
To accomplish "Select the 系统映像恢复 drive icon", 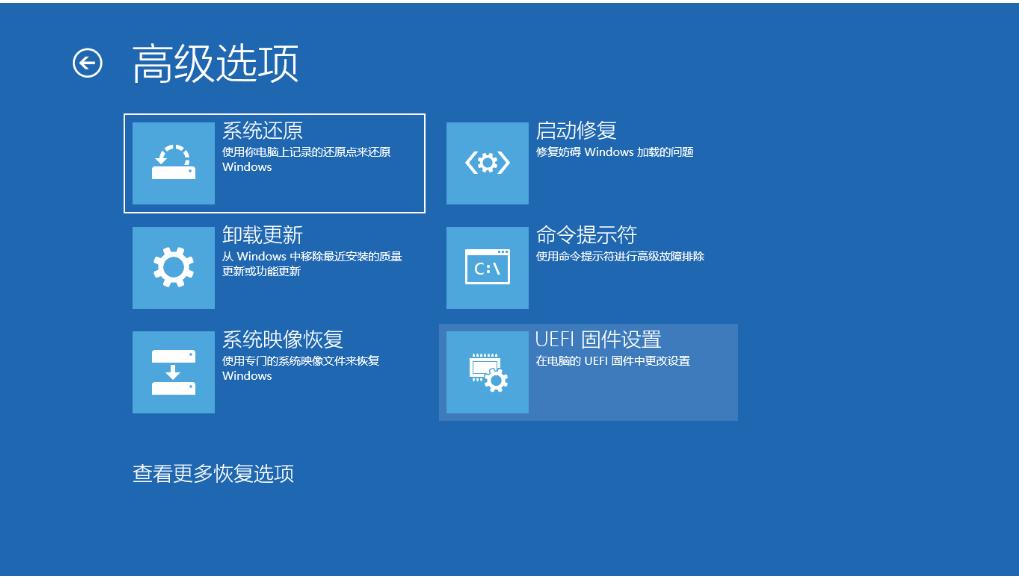I will pyautogui.click(x=173, y=372).
